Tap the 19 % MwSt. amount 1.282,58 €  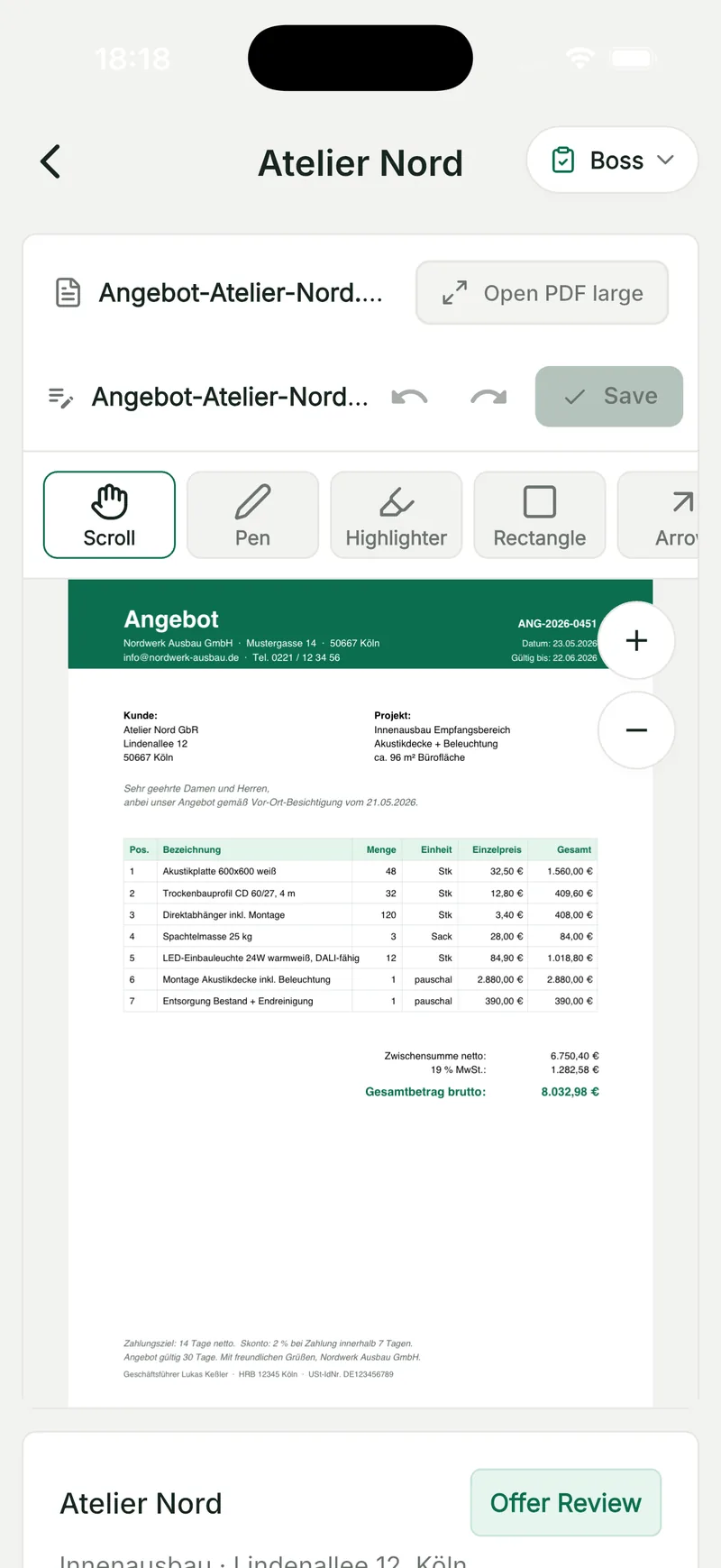tap(574, 1069)
